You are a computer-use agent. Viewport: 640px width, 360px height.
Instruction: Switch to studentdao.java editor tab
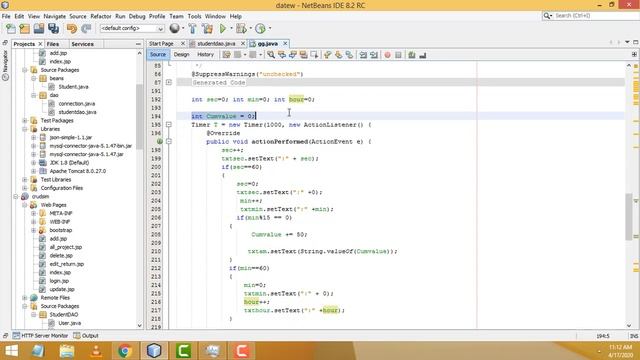click(x=216, y=44)
